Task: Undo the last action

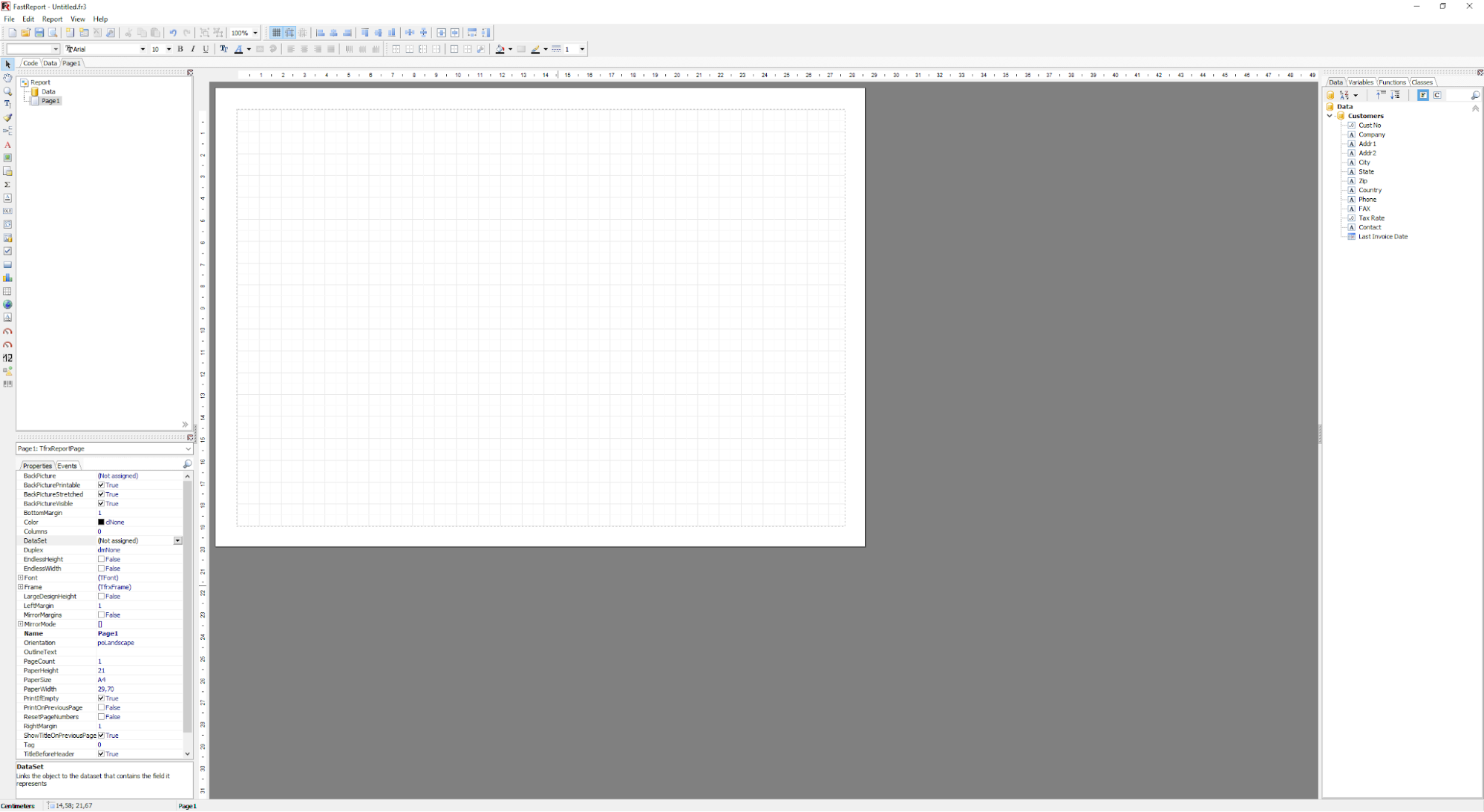Action: [x=173, y=33]
